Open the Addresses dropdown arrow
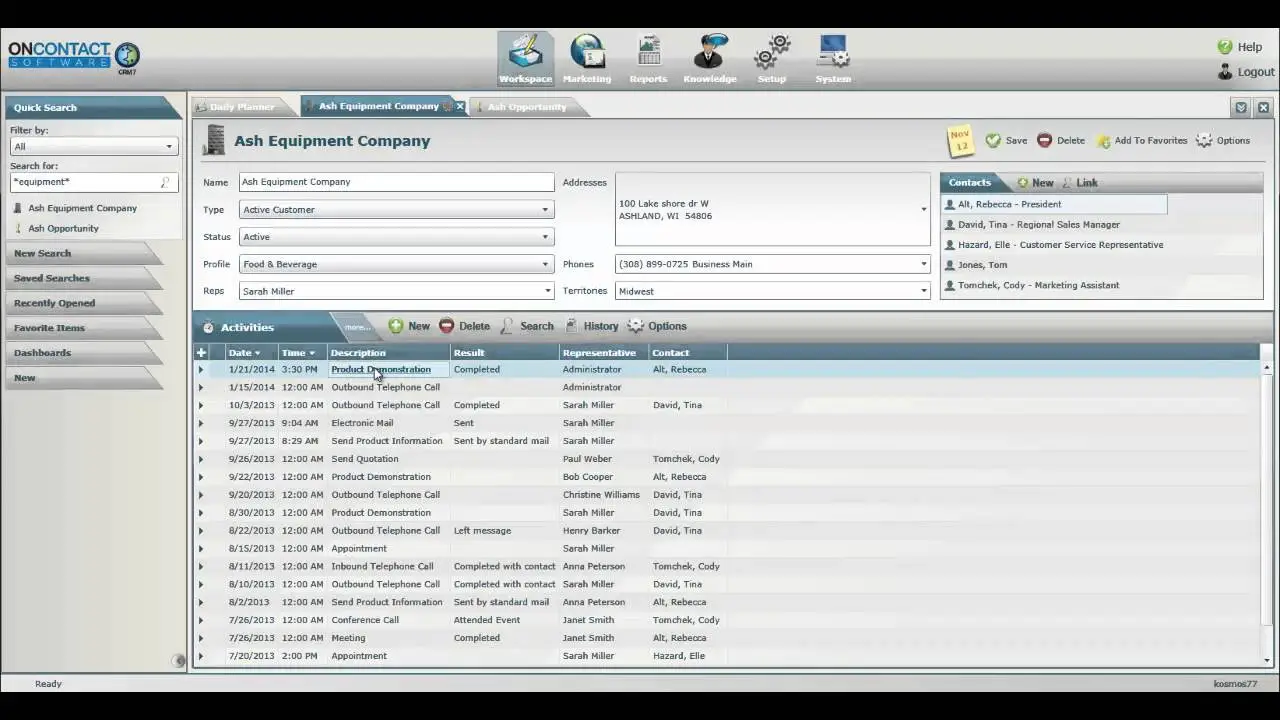This screenshot has height=720, width=1280. (x=923, y=209)
